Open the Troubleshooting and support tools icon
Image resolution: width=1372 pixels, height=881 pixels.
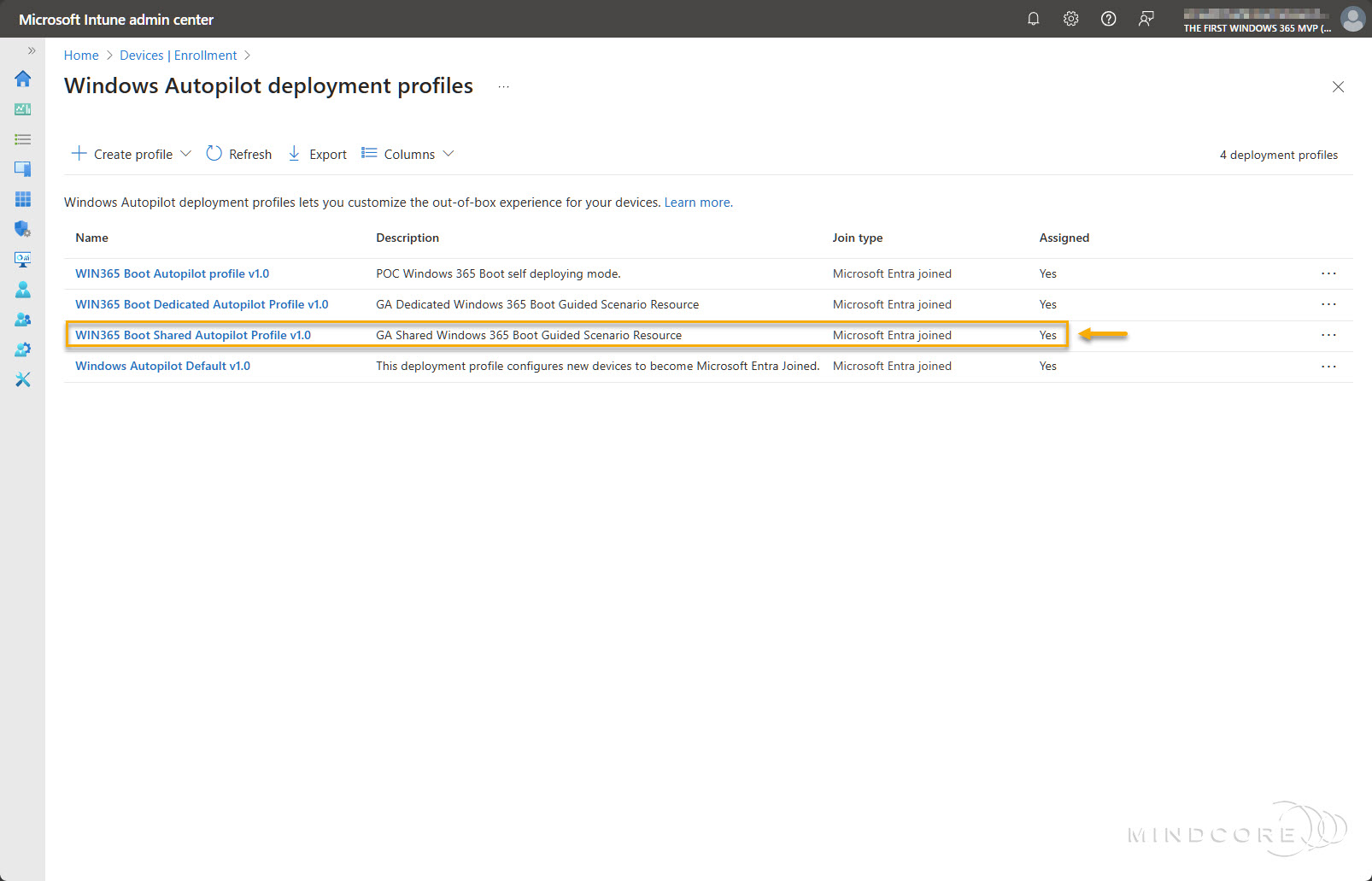click(x=23, y=379)
